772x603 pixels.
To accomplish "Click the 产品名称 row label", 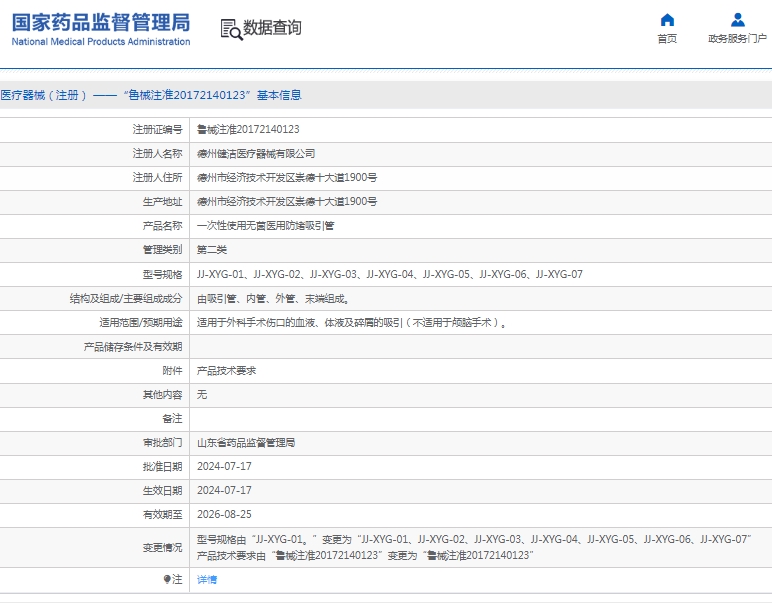I will [x=162, y=226].
